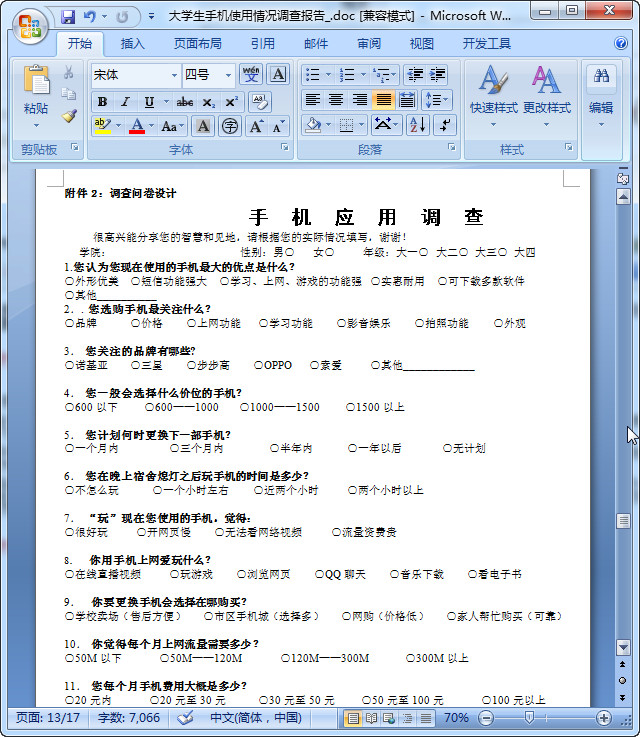Screen dimensions: 640x737
Task: Expand numbering list options arrow
Action: click(363, 75)
